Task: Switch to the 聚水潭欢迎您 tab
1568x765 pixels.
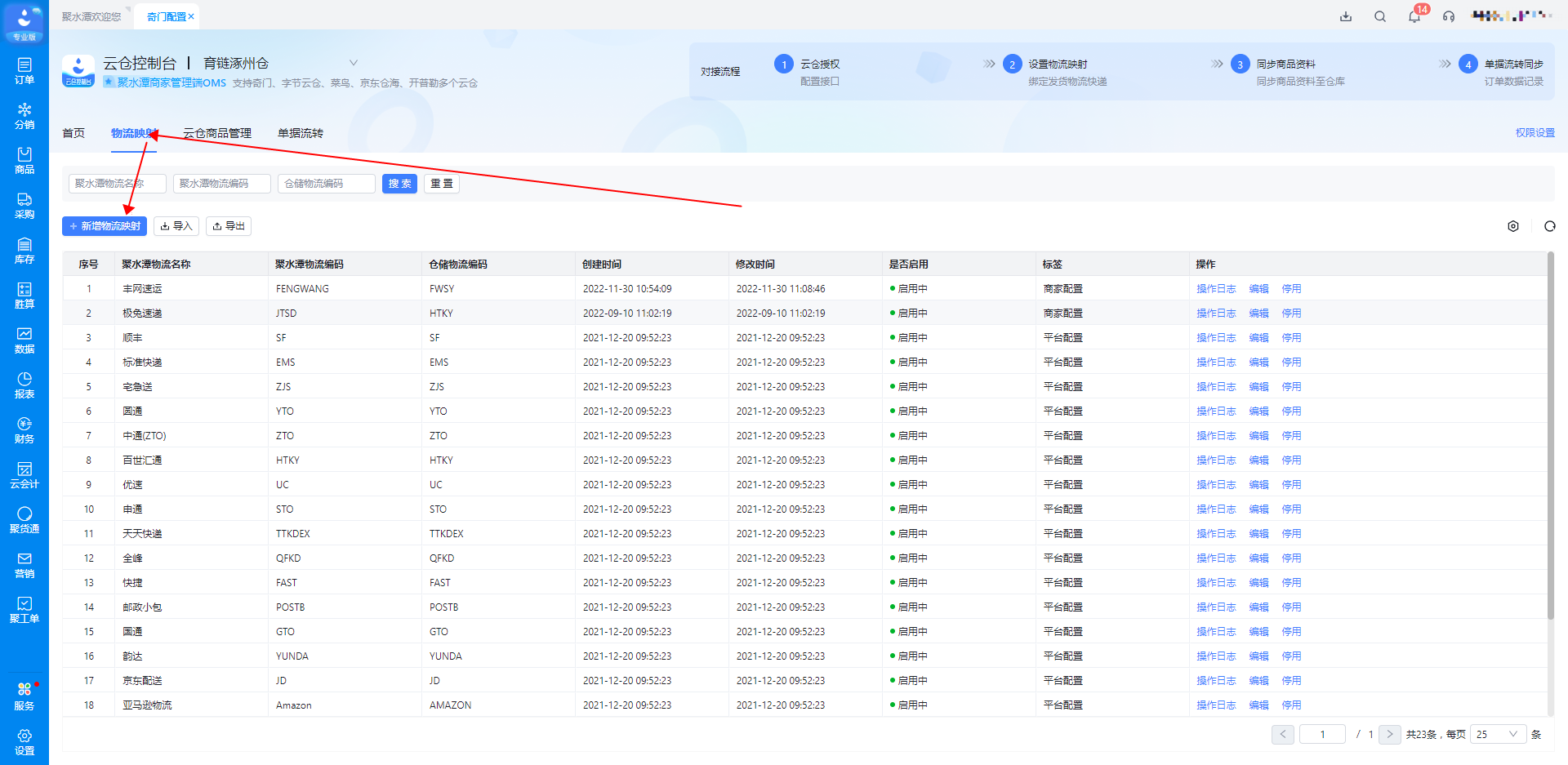Action: point(91,16)
